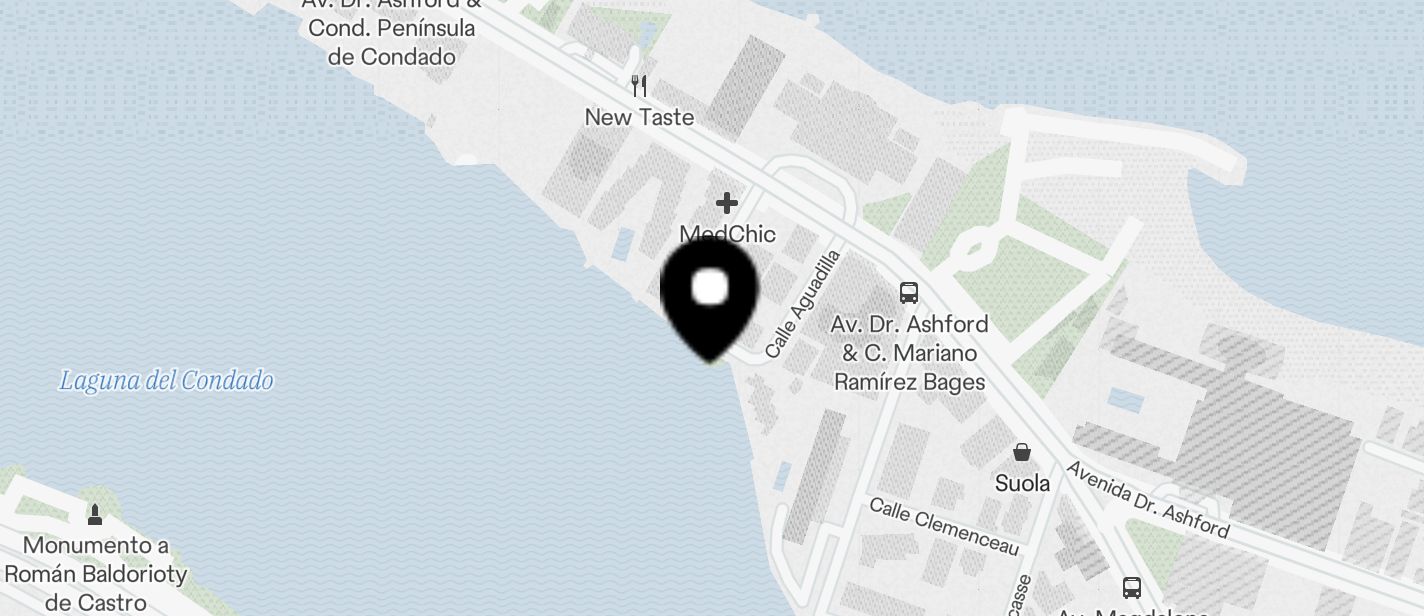Click the Suola store label
1424x616 pixels.
pos(1022,484)
